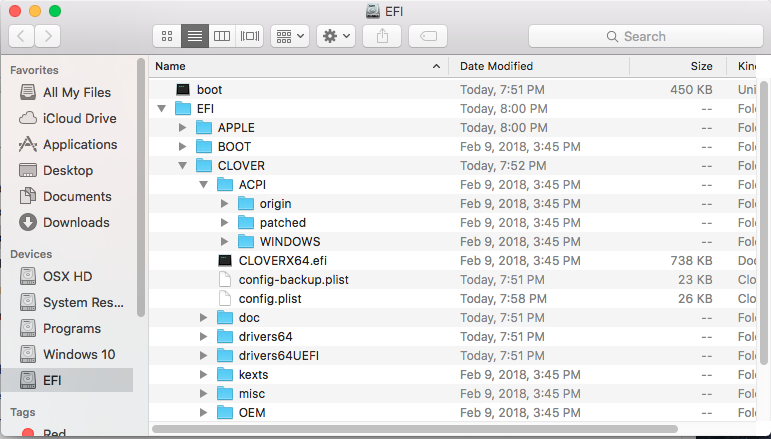Open Applications in sidebar
Screen dimensions: 771x439
67,145
